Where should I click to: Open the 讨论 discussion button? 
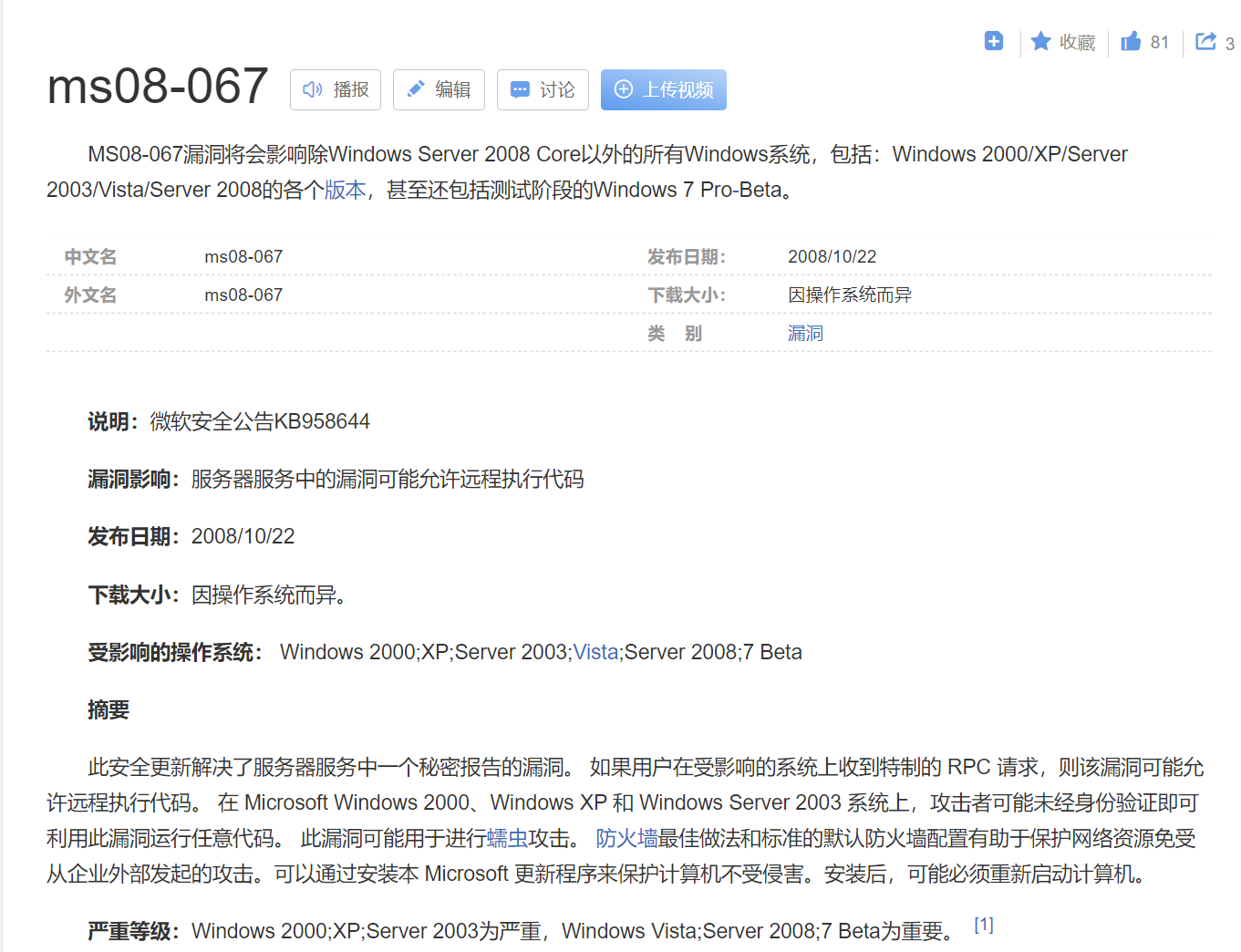(x=543, y=89)
